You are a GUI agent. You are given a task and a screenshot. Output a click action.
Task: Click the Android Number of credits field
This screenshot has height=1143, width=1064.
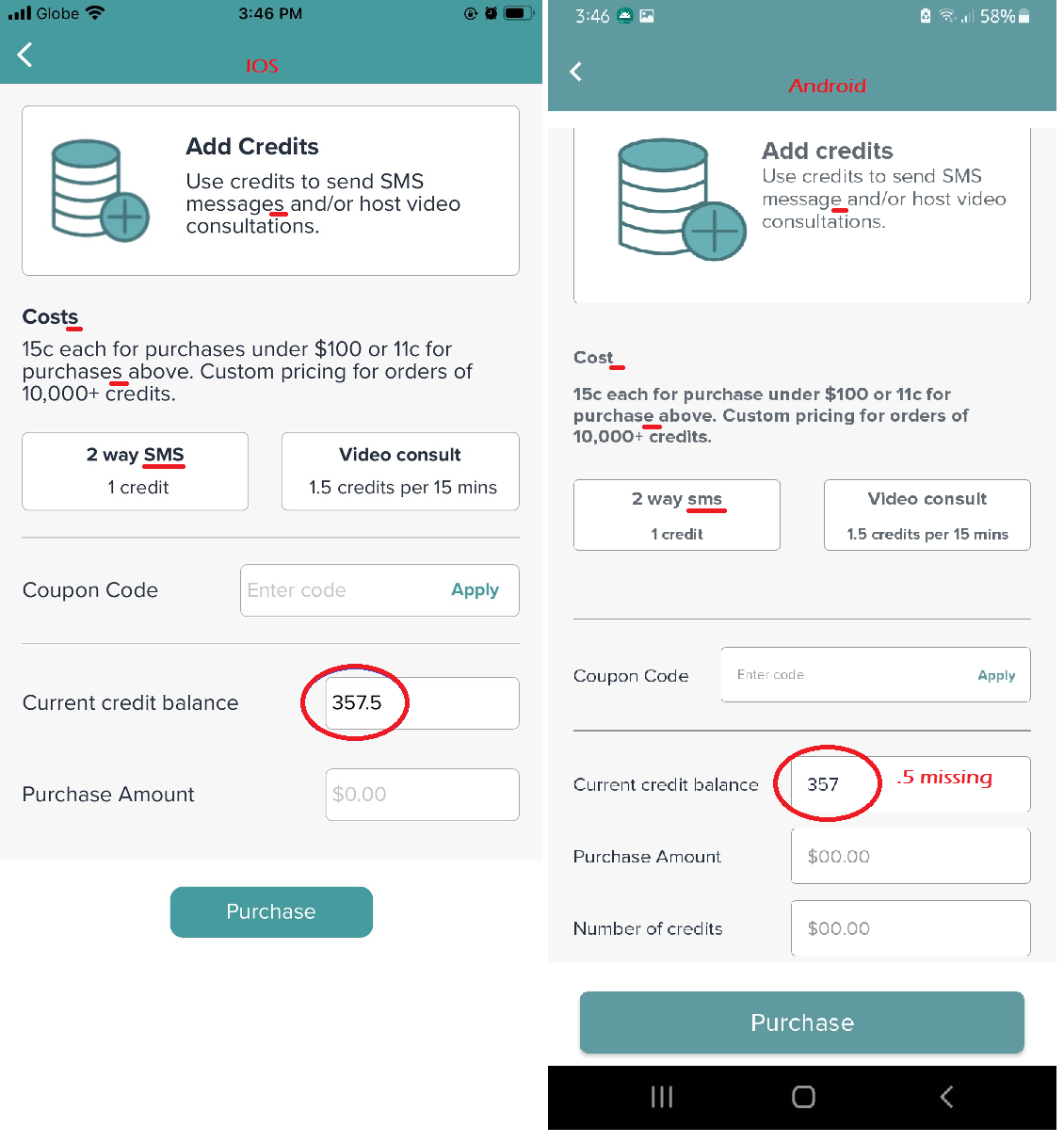click(x=911, y=928)
